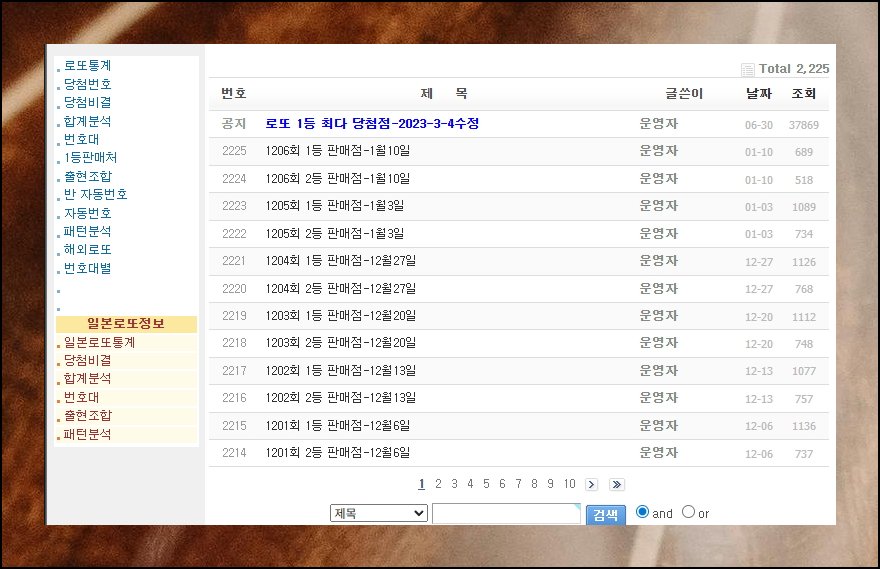Open the 제목 search field dropdown
Image resolution: width=880 pixels, height=569 pixels.
pyautogui.click(x=379, y=513)
